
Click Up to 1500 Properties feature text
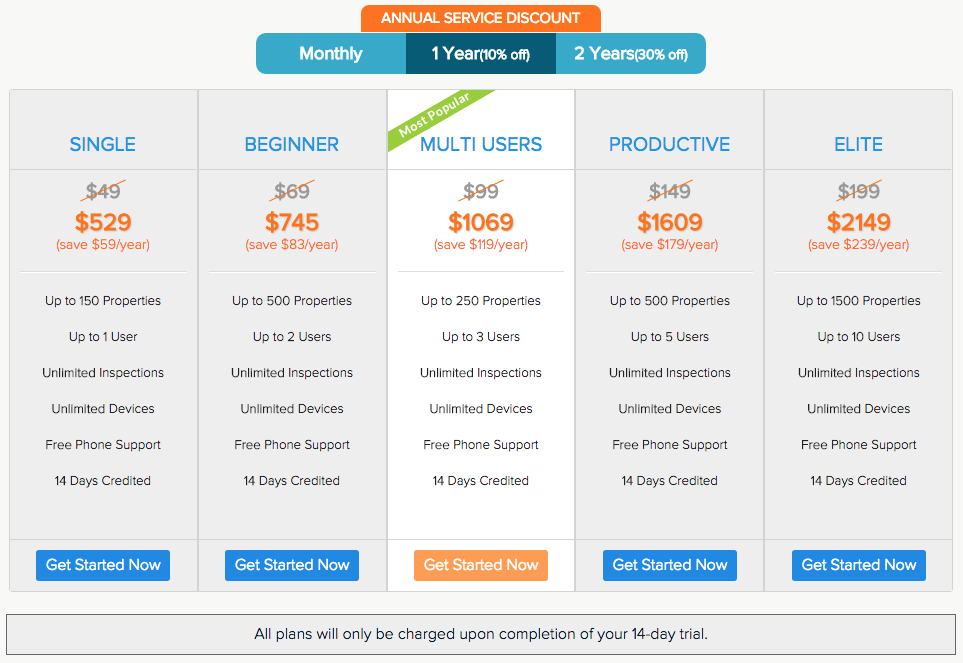859,301
